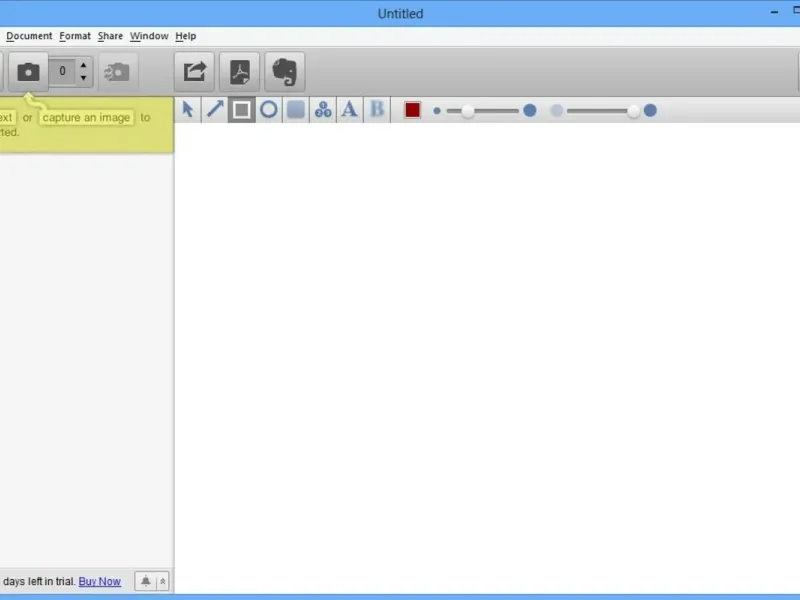Open the red color swatch picker
Image resolution: width=800 pixels, height=600 pixels.
pyautogui.click(x=412, y=110)
